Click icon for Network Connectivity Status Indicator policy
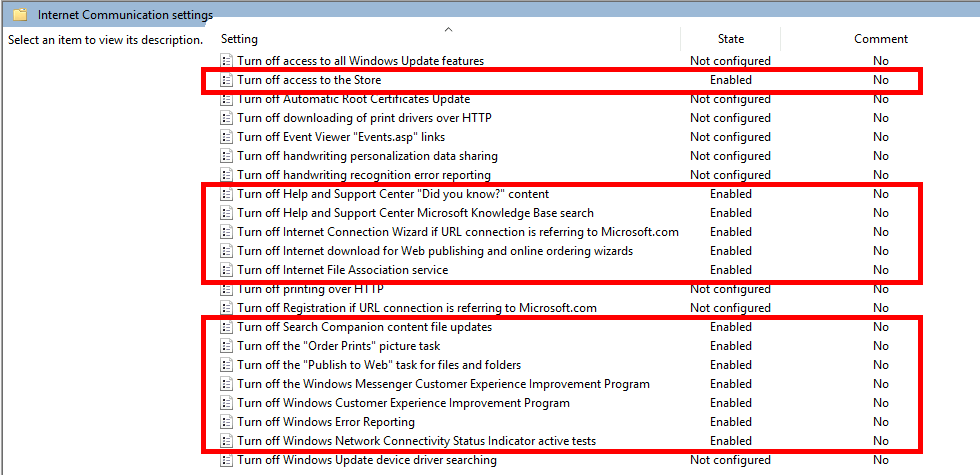980x475 pixels. coord(226,441)
